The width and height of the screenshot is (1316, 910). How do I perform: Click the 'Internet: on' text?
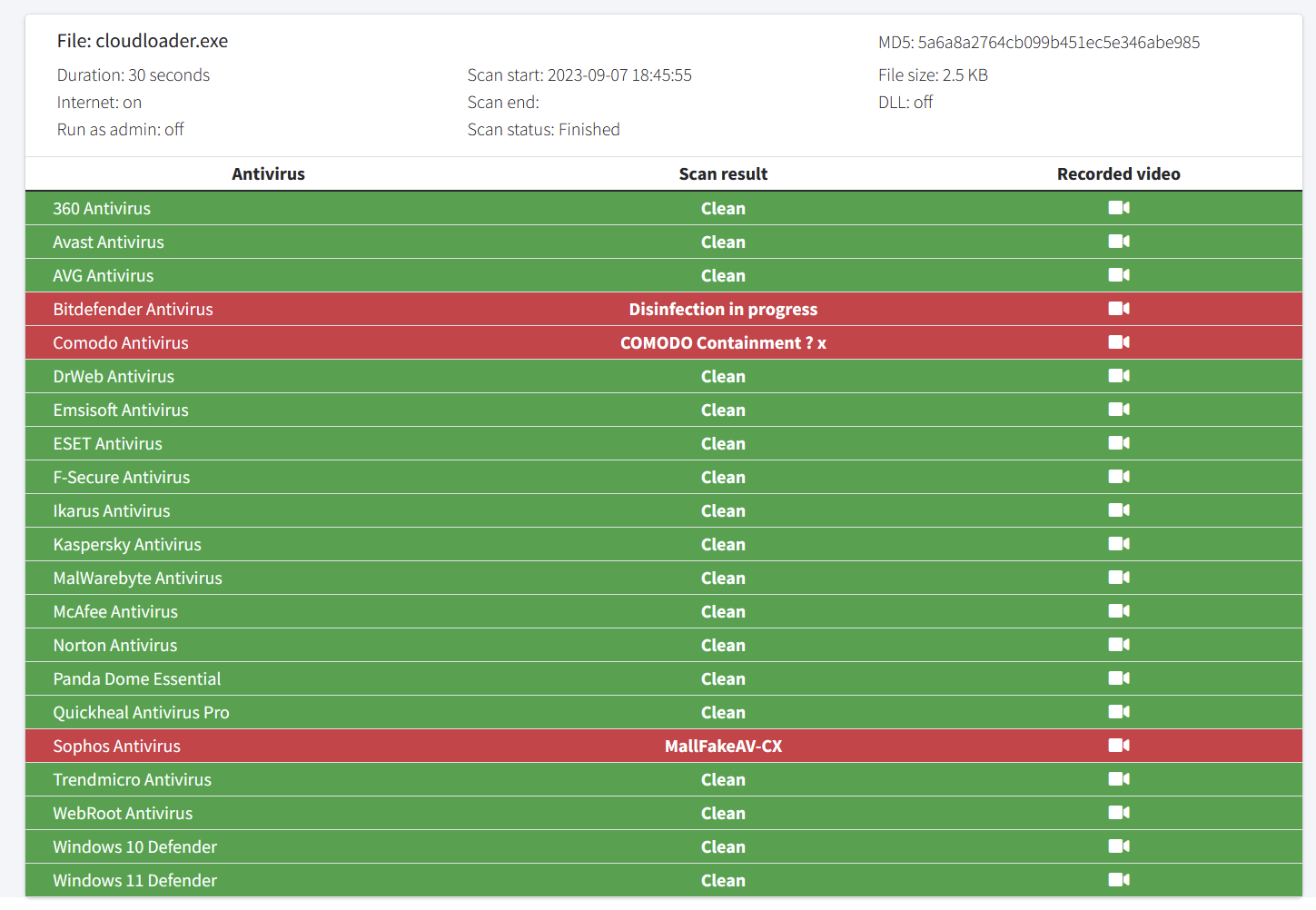pyautogui.click(x=99, y=103)
